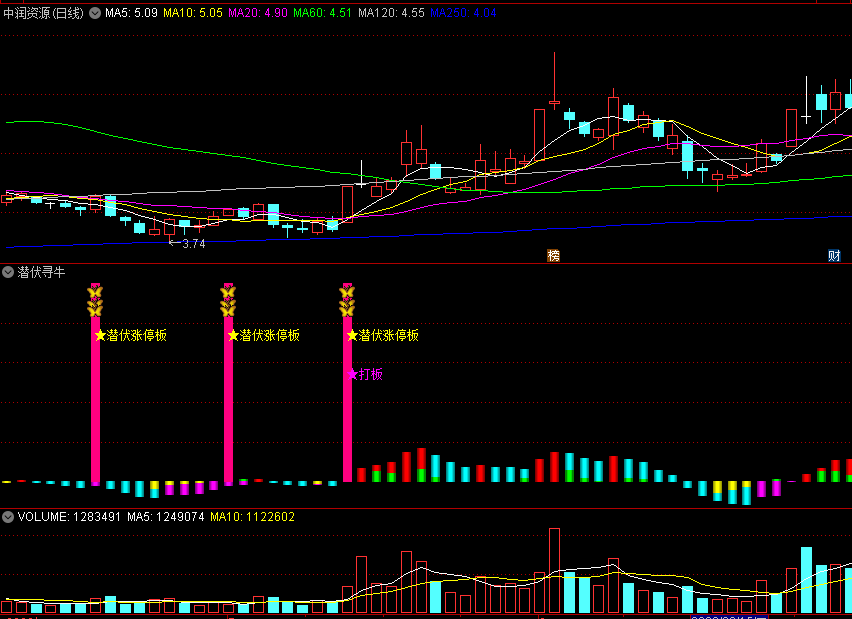Click the 财 badge icon
This screenshot has width=852, height=619.
pos(834,255)
